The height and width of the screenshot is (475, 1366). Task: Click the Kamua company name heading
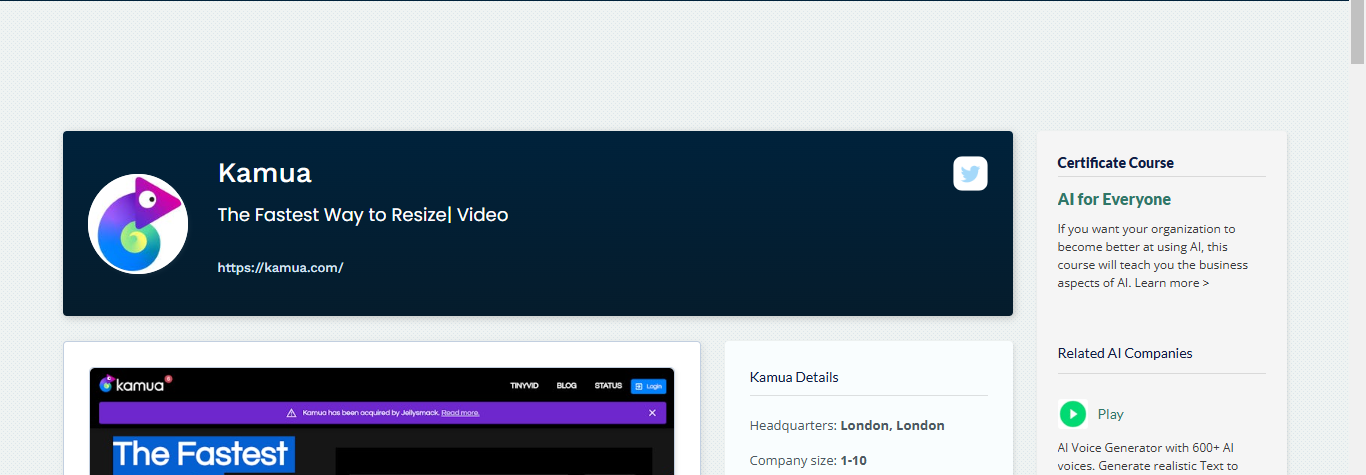(264, 173)
